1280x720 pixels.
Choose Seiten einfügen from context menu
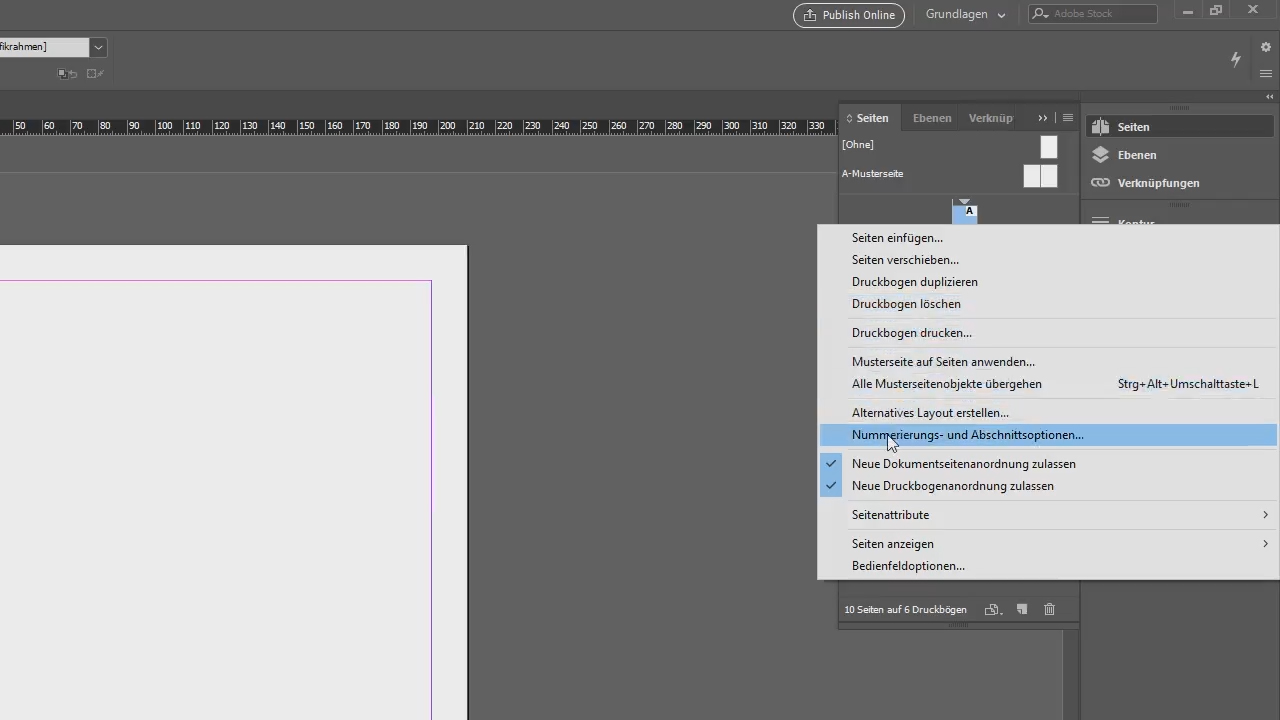tap(897, 238)
